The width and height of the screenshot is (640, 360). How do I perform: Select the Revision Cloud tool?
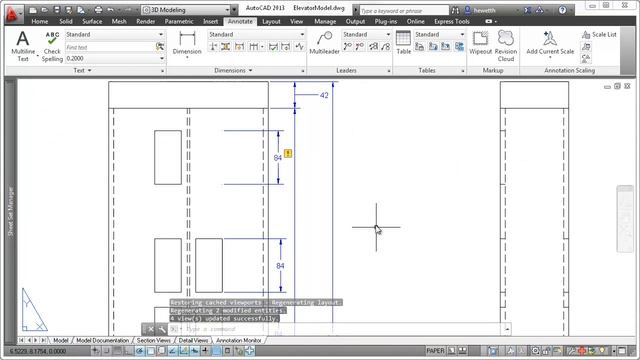(506, 46)
